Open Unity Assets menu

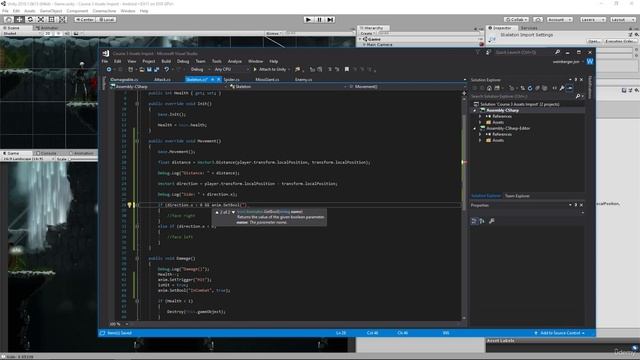click(x=30, y=11)
